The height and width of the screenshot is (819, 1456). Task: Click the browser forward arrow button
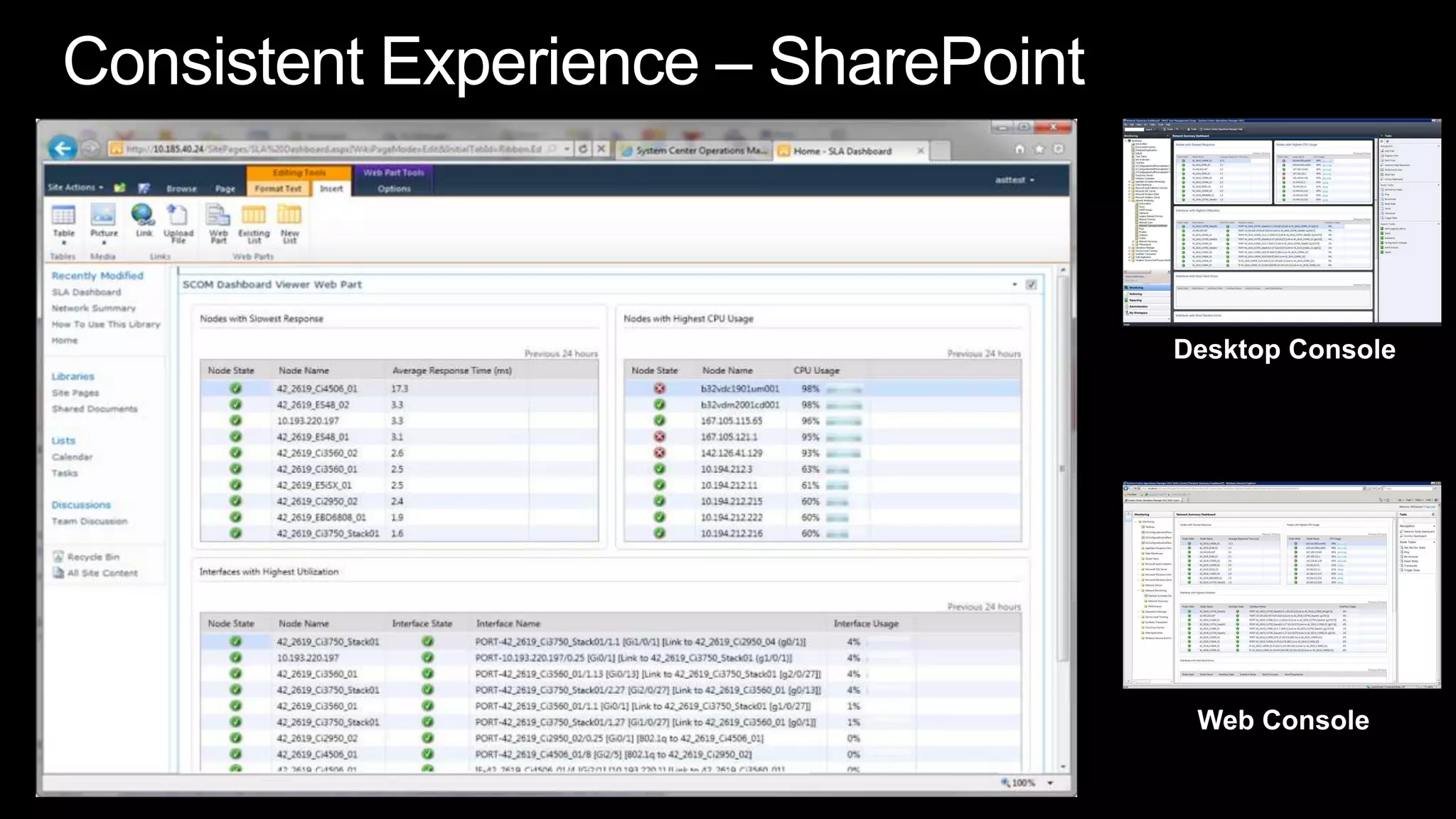point(90,149)
